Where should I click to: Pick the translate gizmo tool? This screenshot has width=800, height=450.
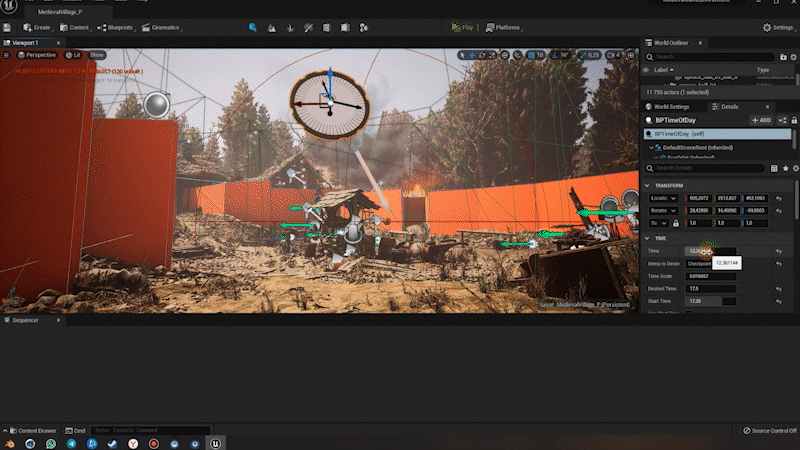click(472, 55)
